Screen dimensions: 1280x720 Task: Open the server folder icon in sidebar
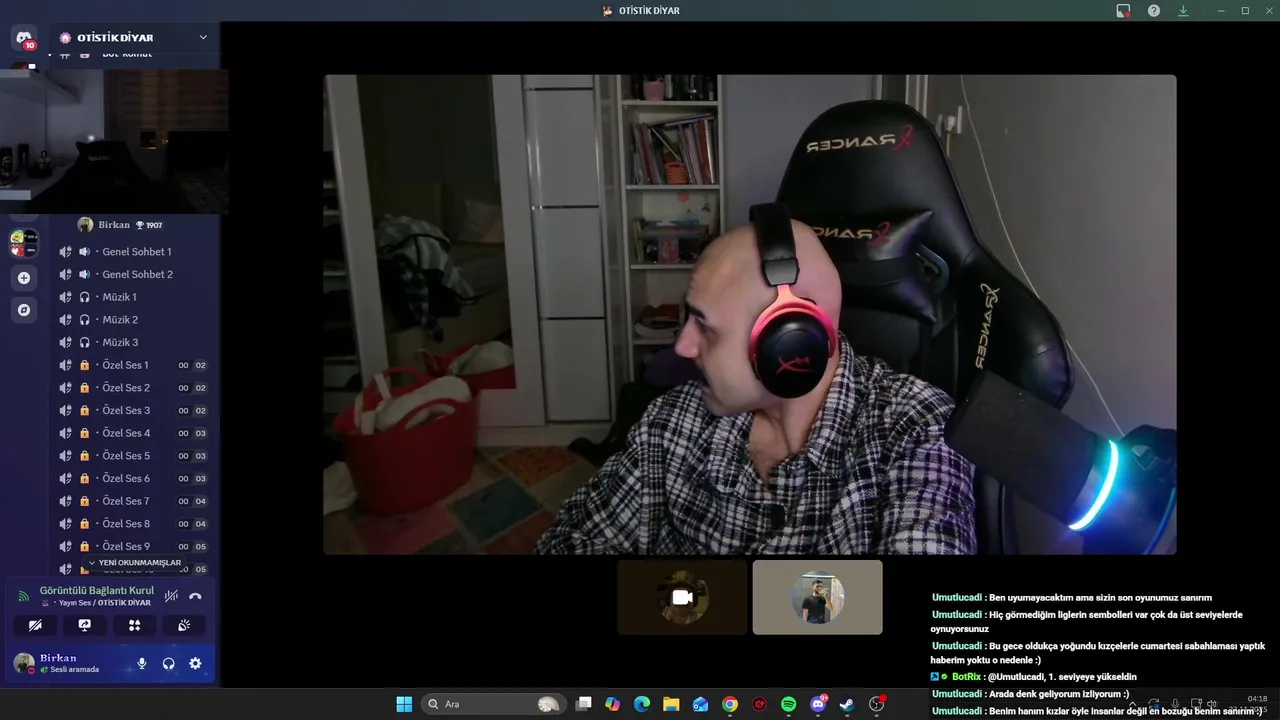point(24,243)
